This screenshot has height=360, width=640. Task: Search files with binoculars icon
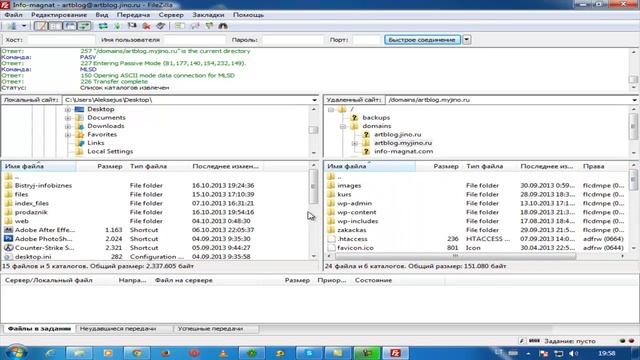tap(223, 26)
